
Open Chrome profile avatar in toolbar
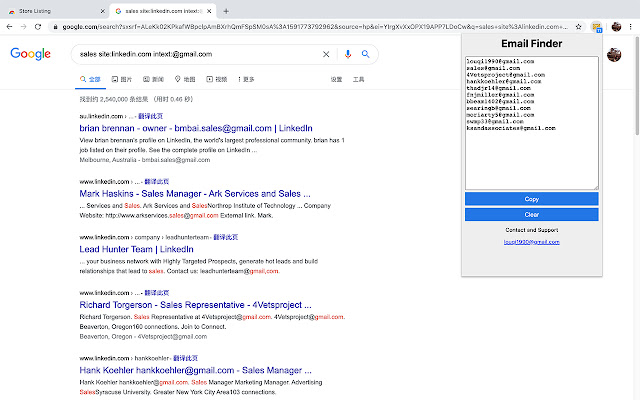(616, 27)
